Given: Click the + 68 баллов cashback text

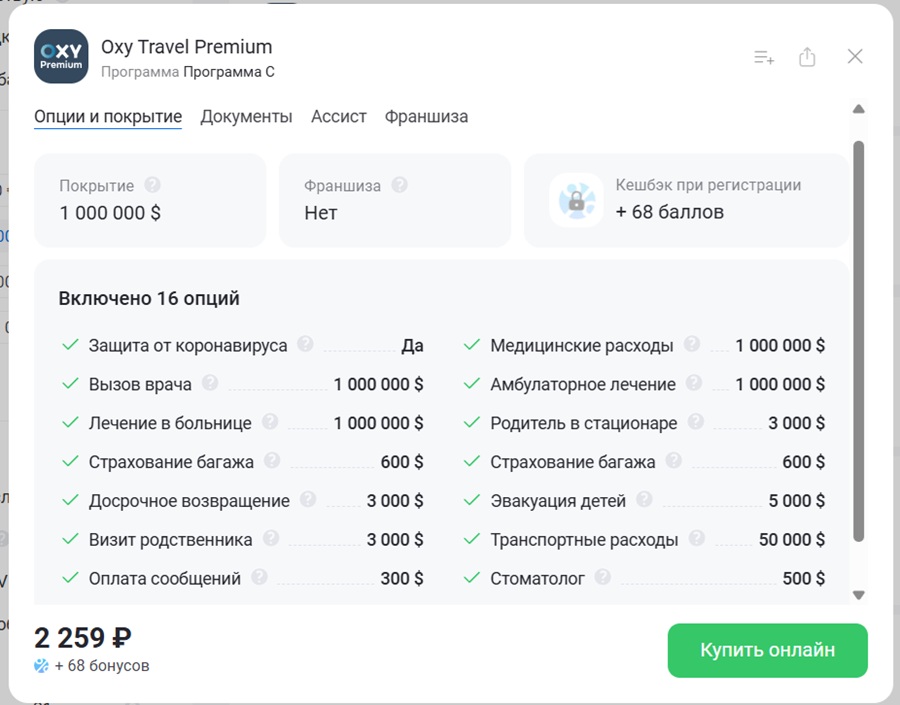Looking at the screenshot, I should pyautogui.click(x=670, y=212).
